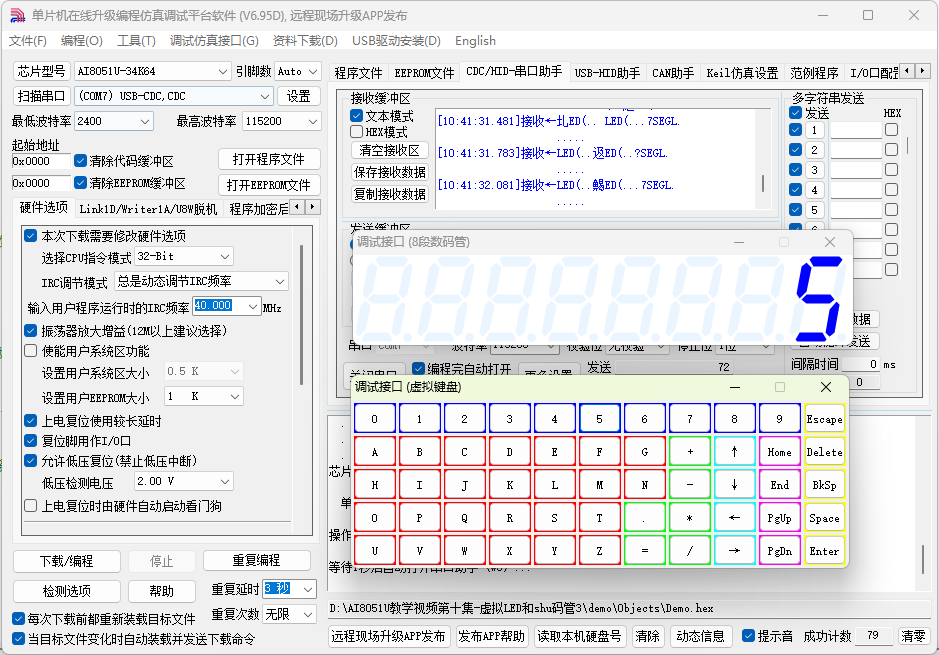Viewport: 939px width, 655px height.
Task: Switch to Keil仿真设置 tab
Action: click(743, 73)
